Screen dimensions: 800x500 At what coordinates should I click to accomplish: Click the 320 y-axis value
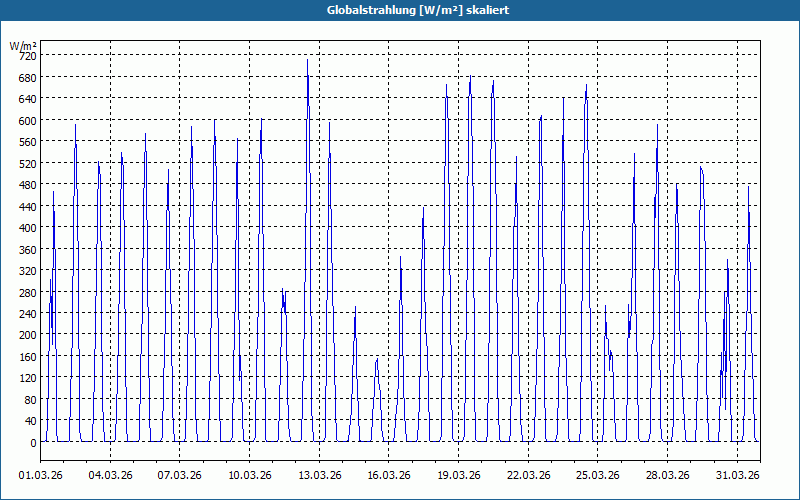27,270
